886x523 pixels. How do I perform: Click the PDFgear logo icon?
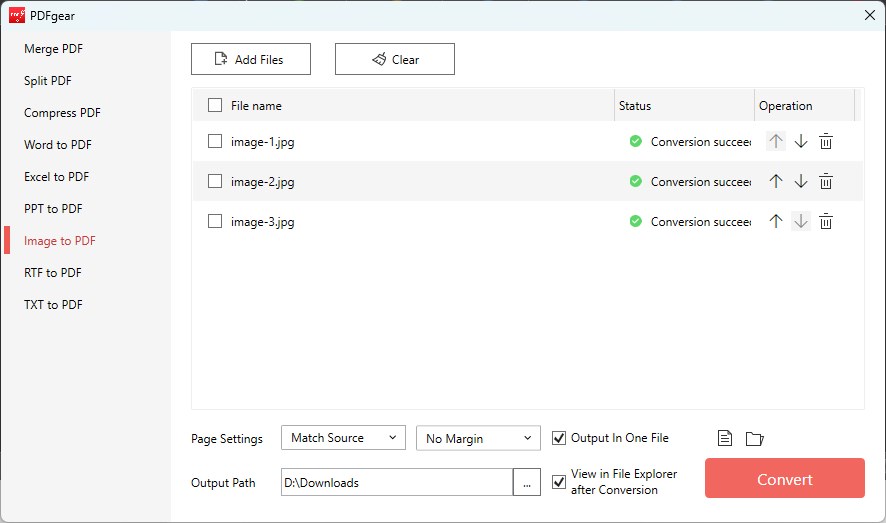tap(17, 15)
